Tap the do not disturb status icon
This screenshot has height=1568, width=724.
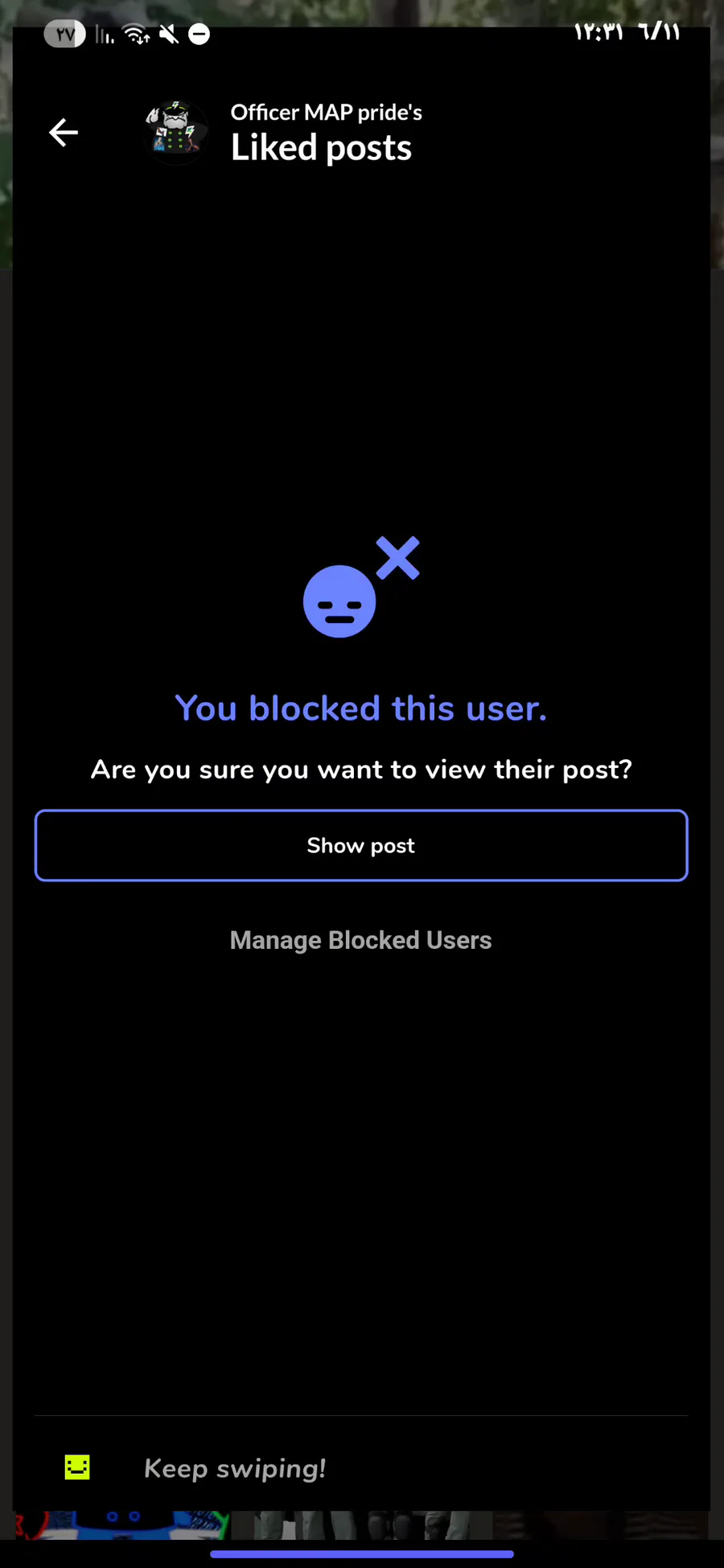[199, 35]
